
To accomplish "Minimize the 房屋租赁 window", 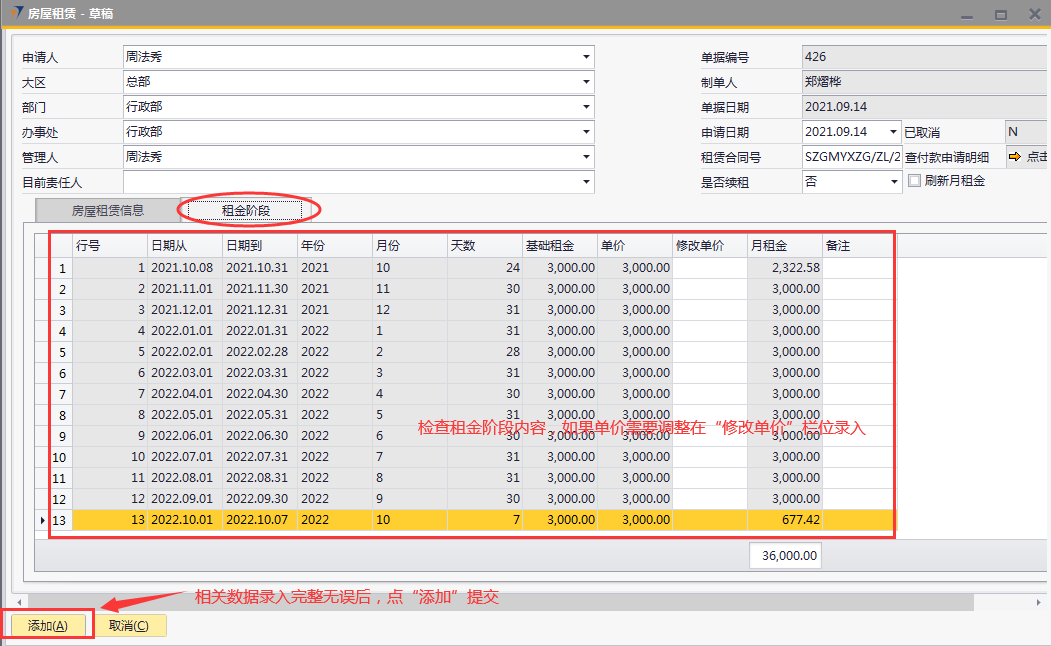I will tap(966, 14).
